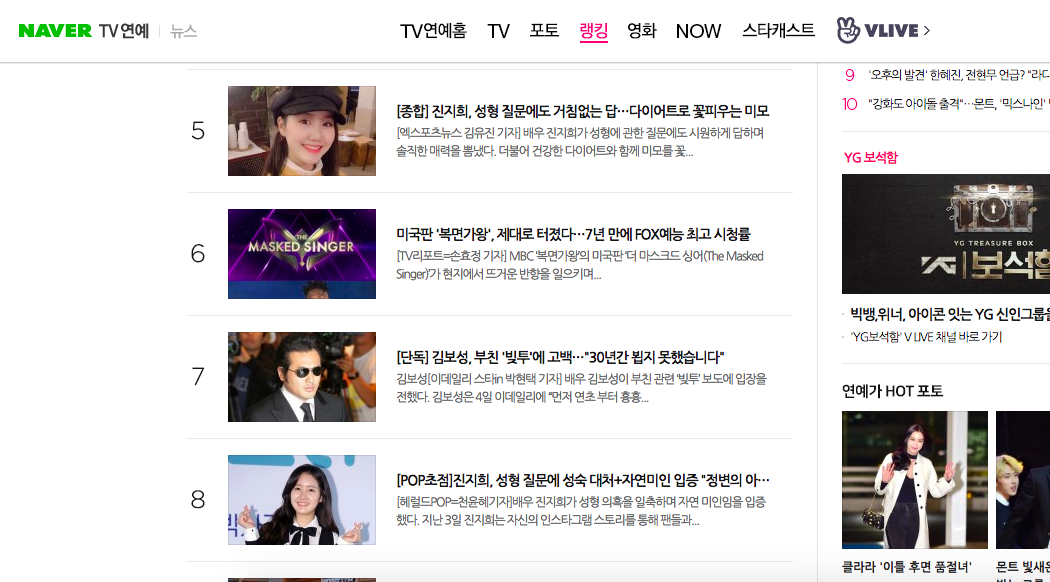Click the NAVER logo
The width and height of the screenshot is (1050, 582).
[x=55, y=31]
